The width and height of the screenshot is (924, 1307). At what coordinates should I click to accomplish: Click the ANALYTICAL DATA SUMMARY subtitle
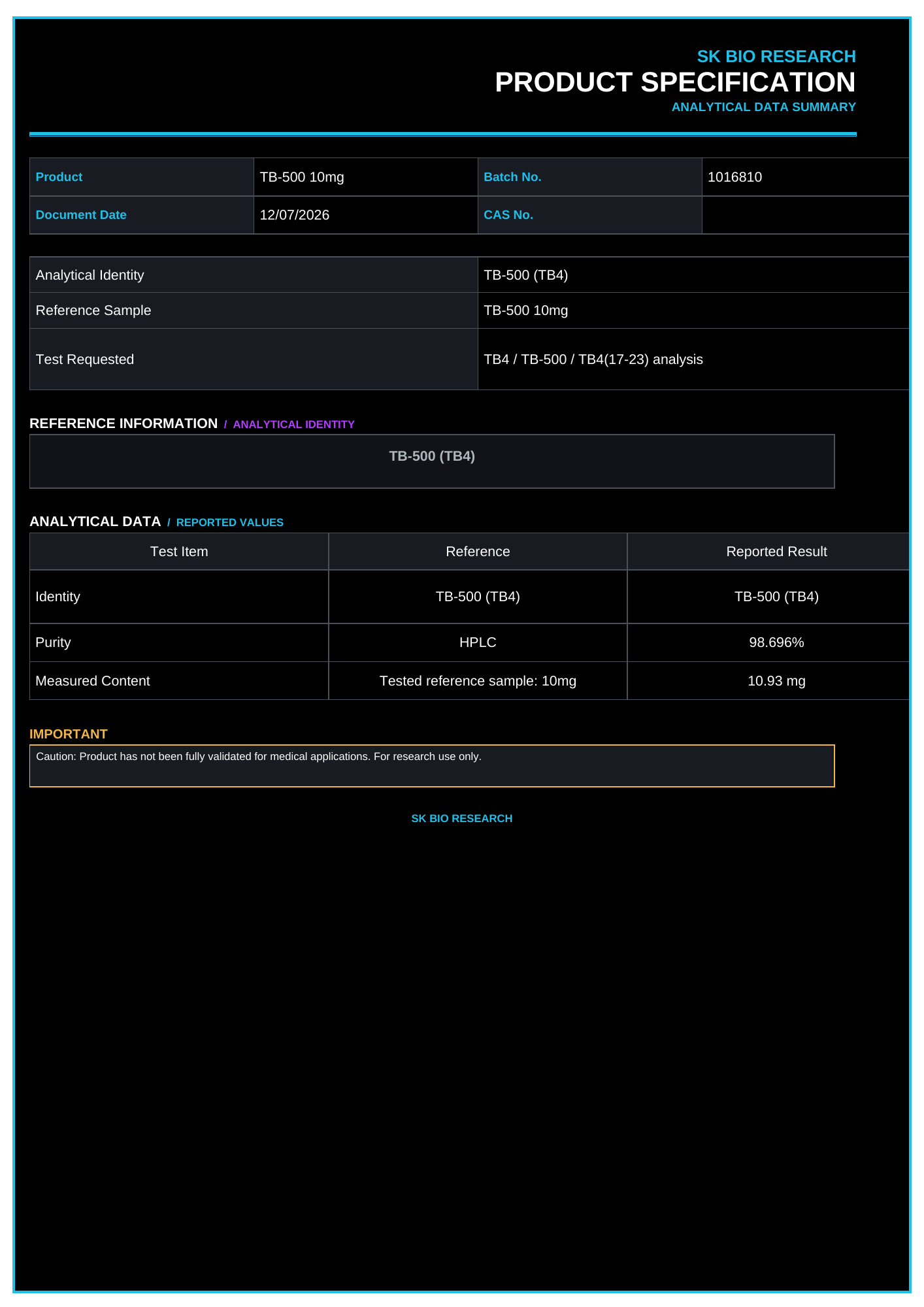click(x=763, y=107)
